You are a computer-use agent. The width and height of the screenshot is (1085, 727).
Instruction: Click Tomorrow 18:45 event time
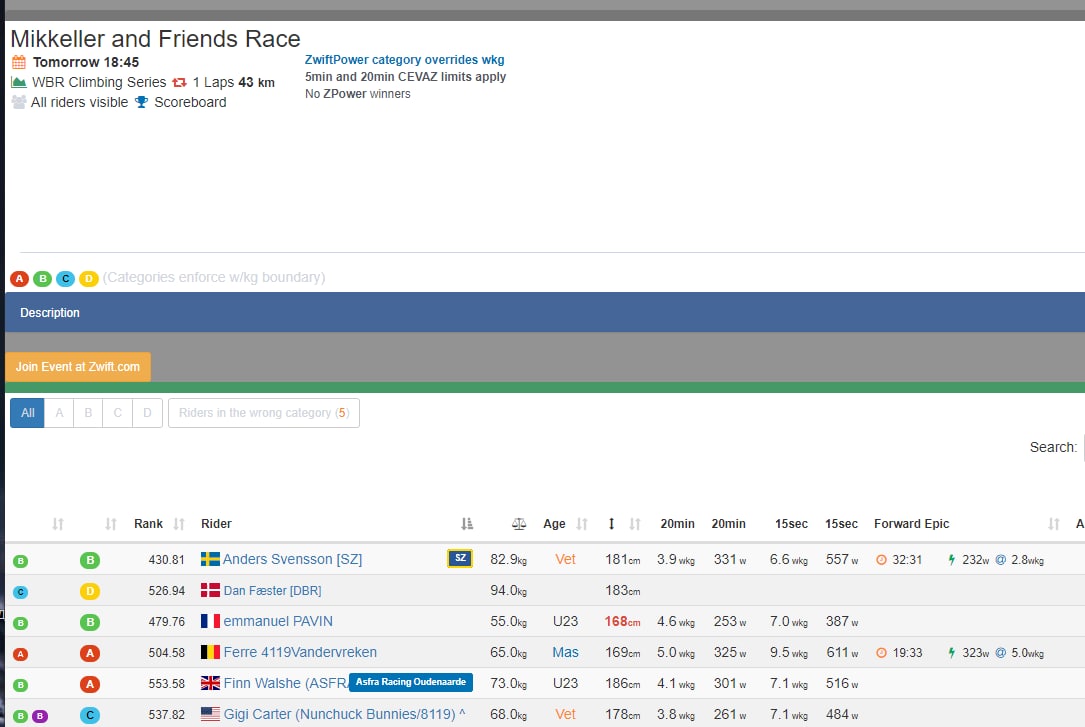[86, 62]
